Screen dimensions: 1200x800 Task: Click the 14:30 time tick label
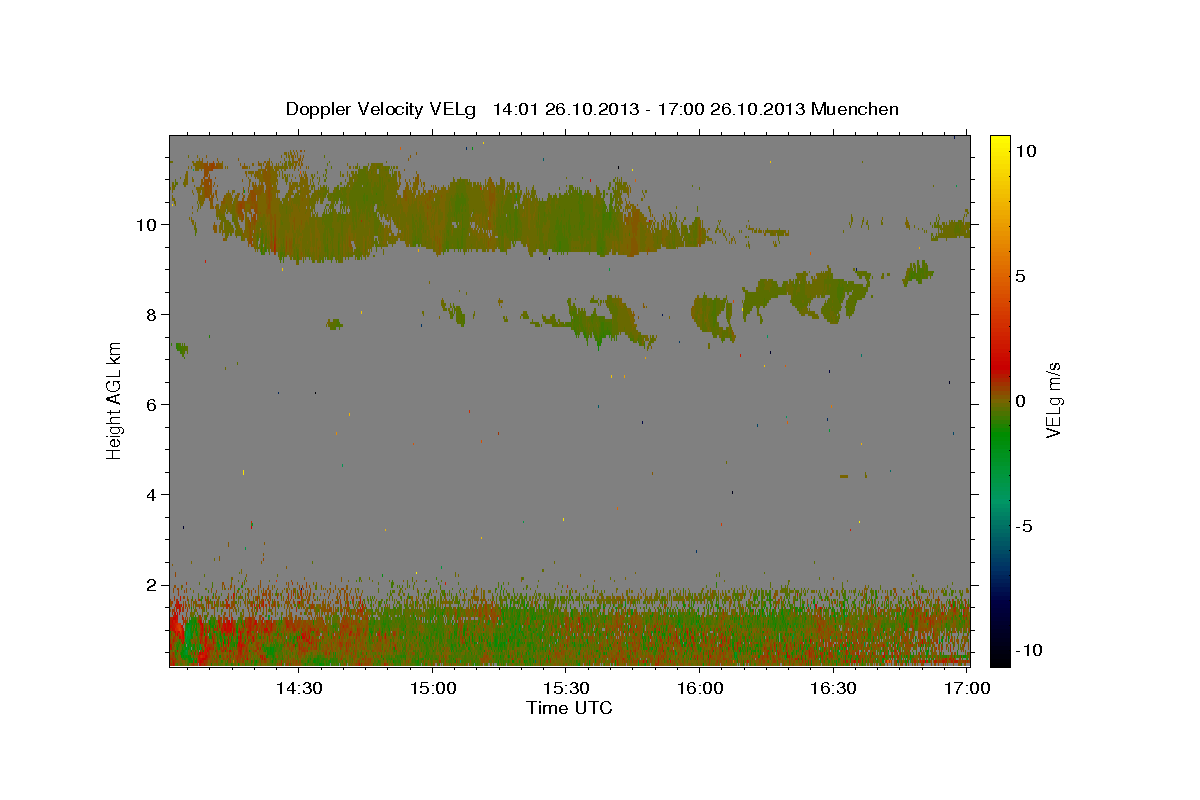(299, 688)
